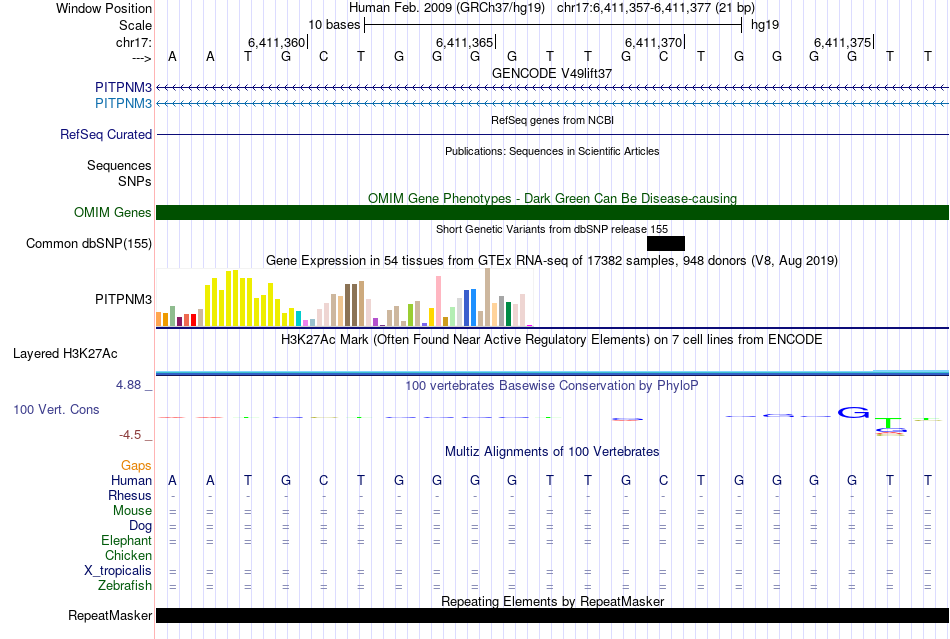Click the GTEx PITPNM3 track label
The height and width of the screenshot is (639, 950).
(123, 299)
